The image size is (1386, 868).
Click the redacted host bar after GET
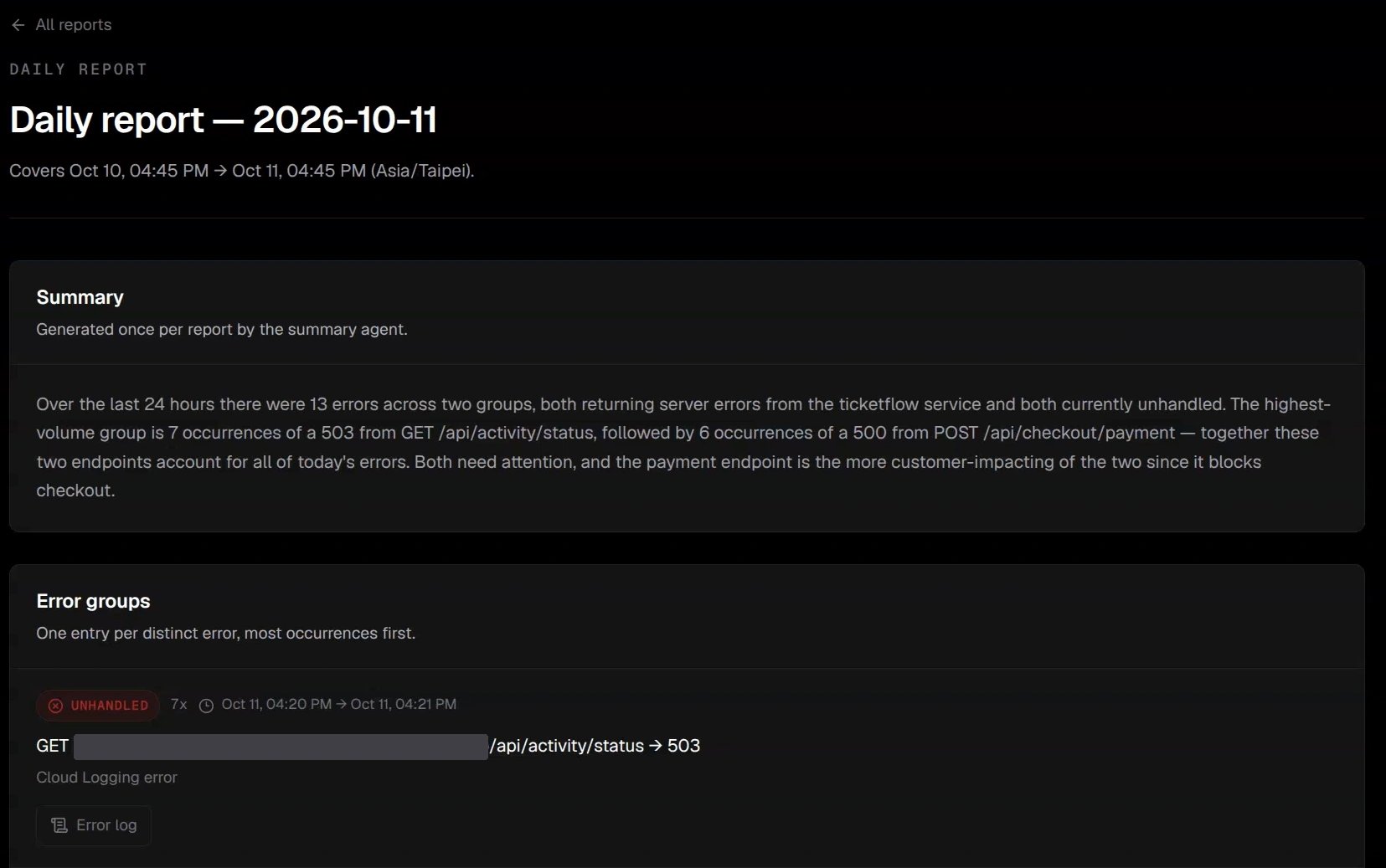point(281,747)
